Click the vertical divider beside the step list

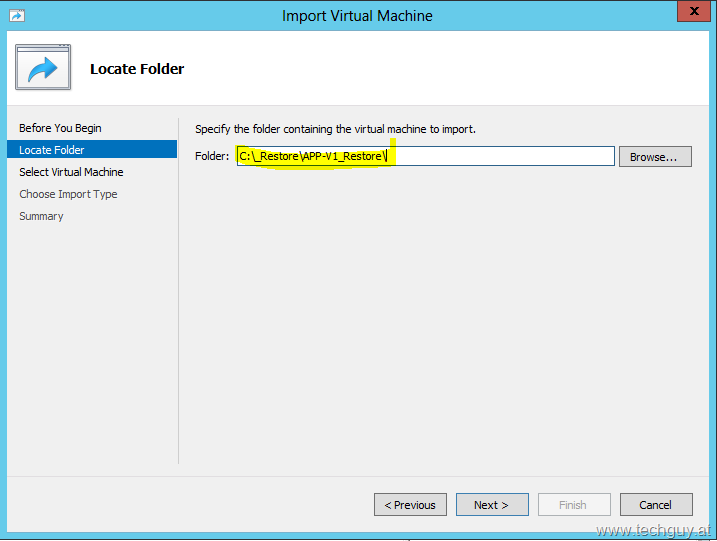coord(178,290)
